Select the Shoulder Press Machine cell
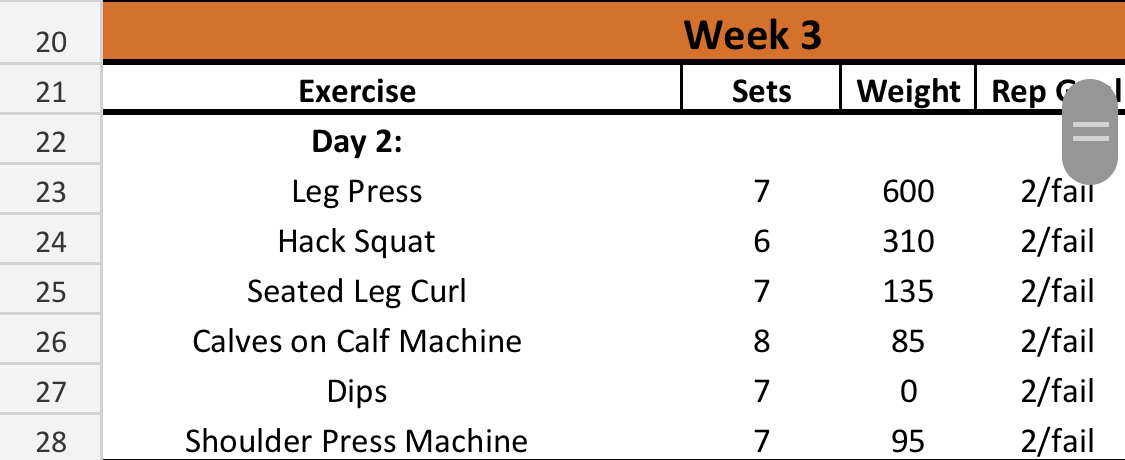 click(x=357, y=440)
